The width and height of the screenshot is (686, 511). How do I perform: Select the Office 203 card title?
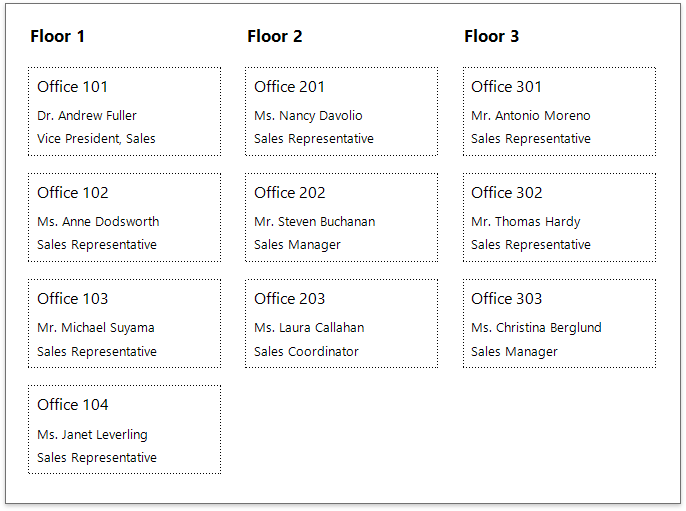point(290,299)
